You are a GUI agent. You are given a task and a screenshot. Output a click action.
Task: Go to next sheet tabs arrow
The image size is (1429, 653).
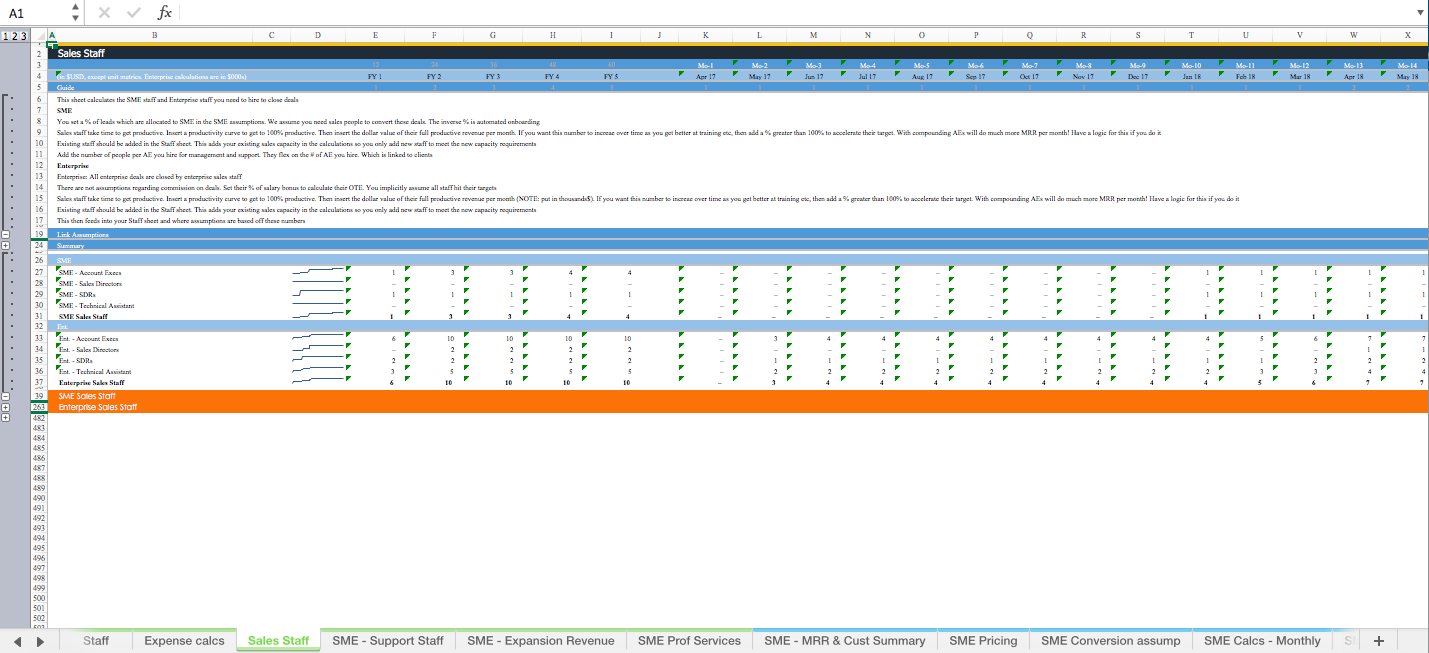(x=40, y=641)
